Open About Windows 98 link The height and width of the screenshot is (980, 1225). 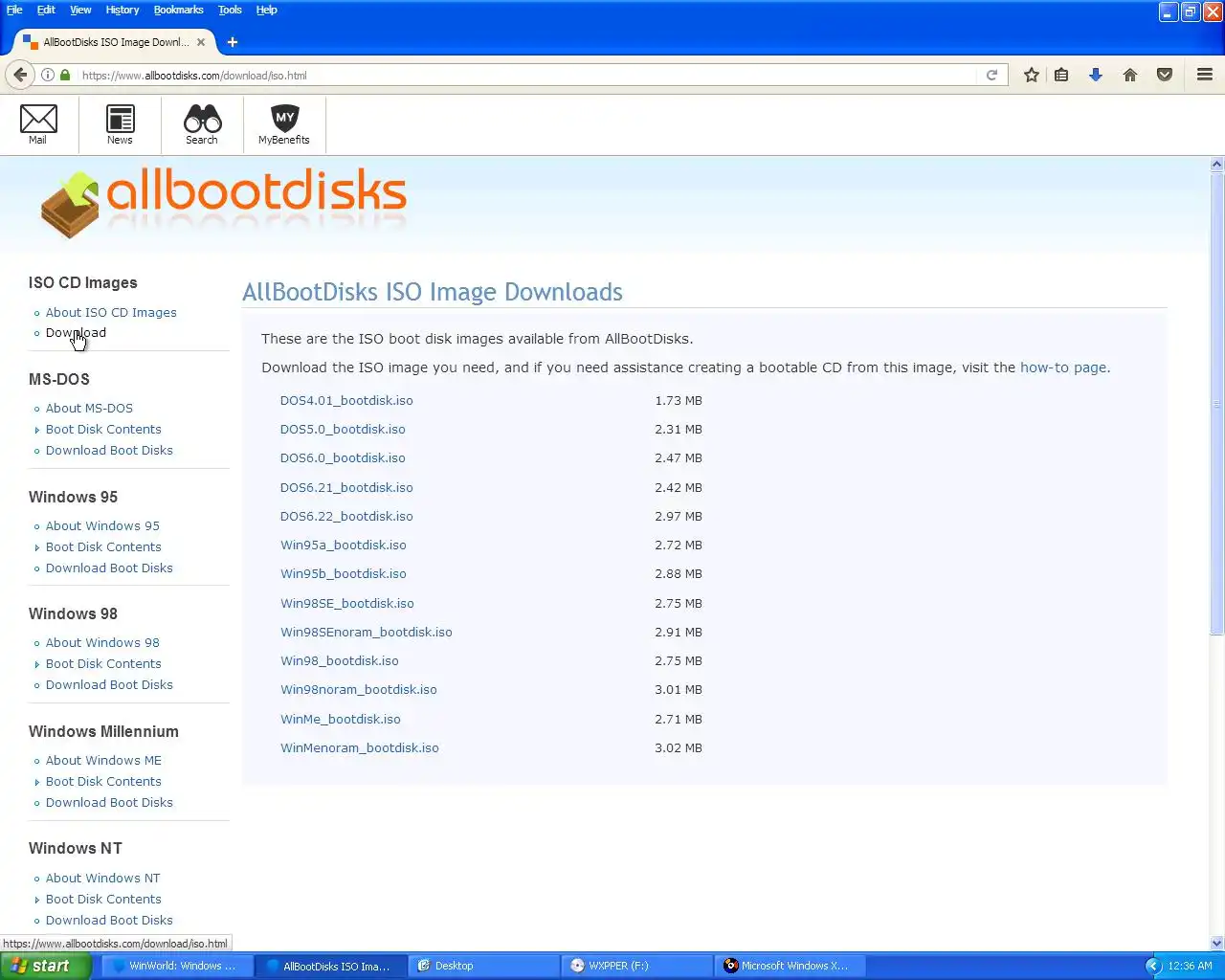coord(102,642)
